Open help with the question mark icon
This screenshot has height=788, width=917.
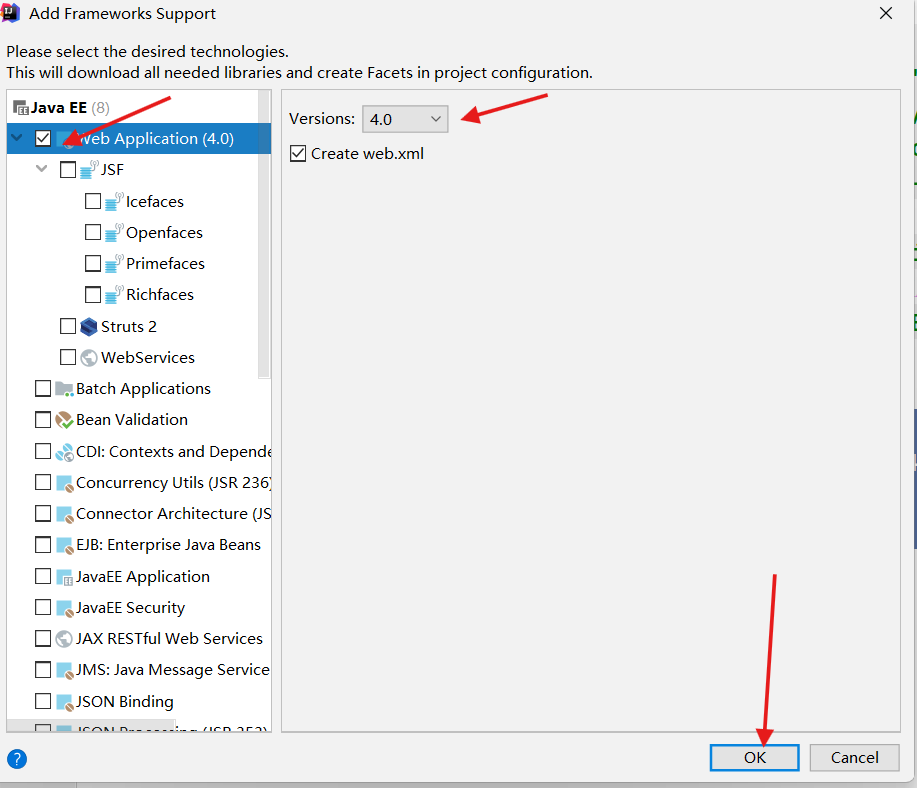[x=17, y=759]
